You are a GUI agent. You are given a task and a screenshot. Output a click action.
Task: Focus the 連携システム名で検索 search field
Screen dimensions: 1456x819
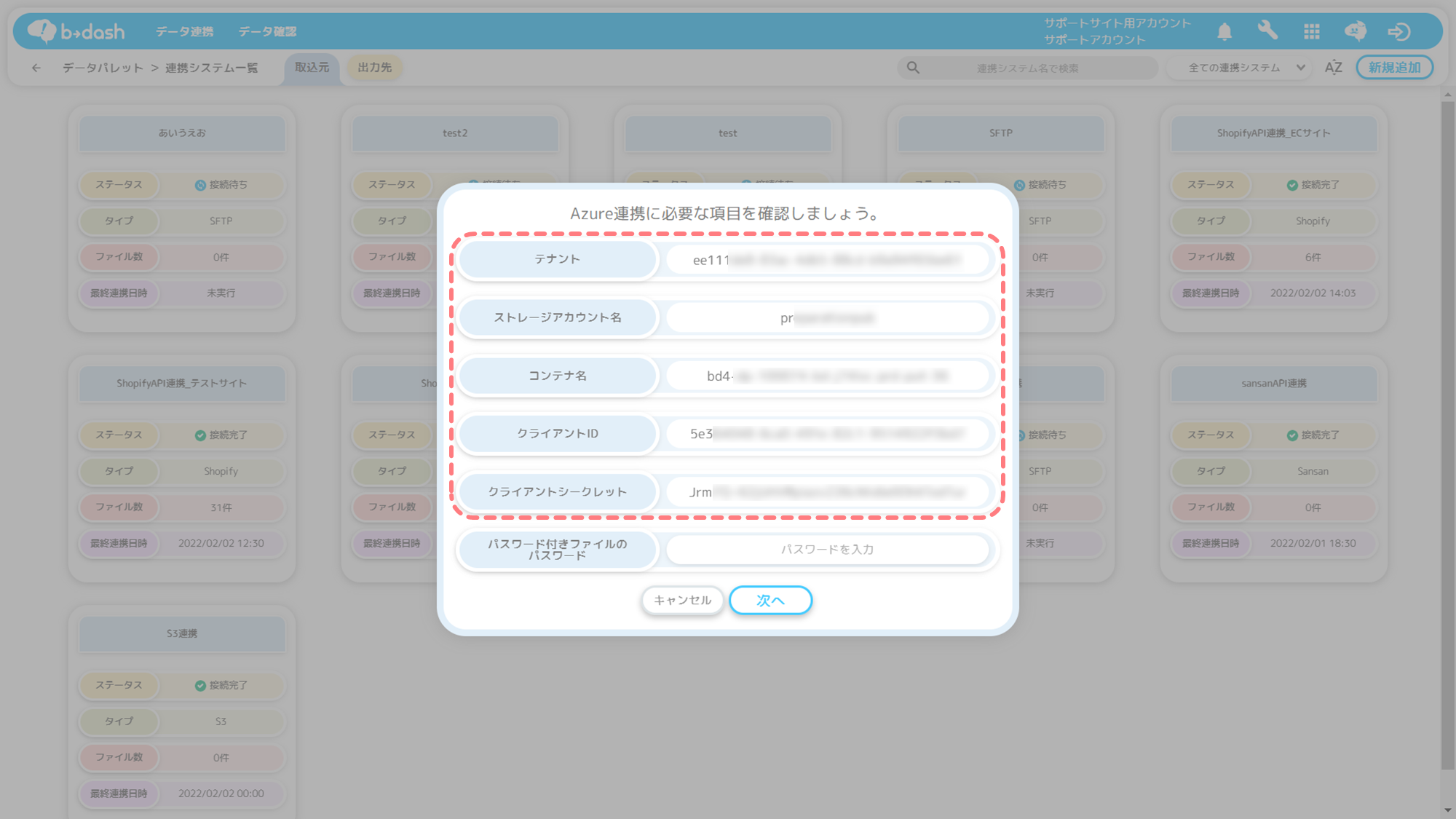coord(1027,68)
